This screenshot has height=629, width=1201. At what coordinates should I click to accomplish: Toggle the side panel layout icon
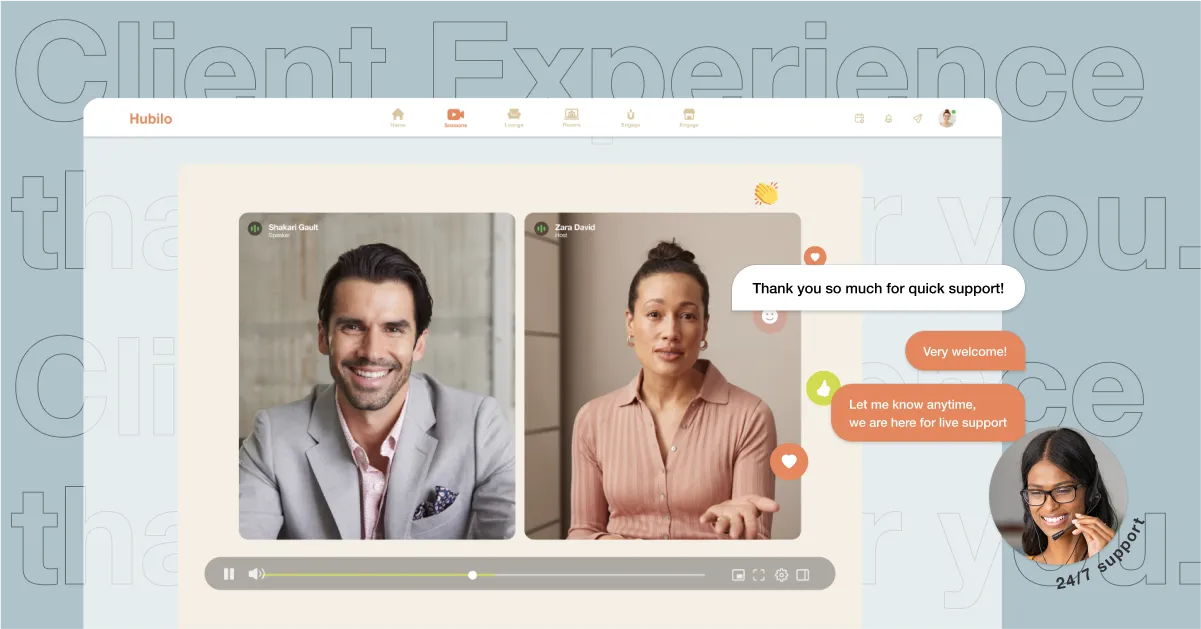803,575
